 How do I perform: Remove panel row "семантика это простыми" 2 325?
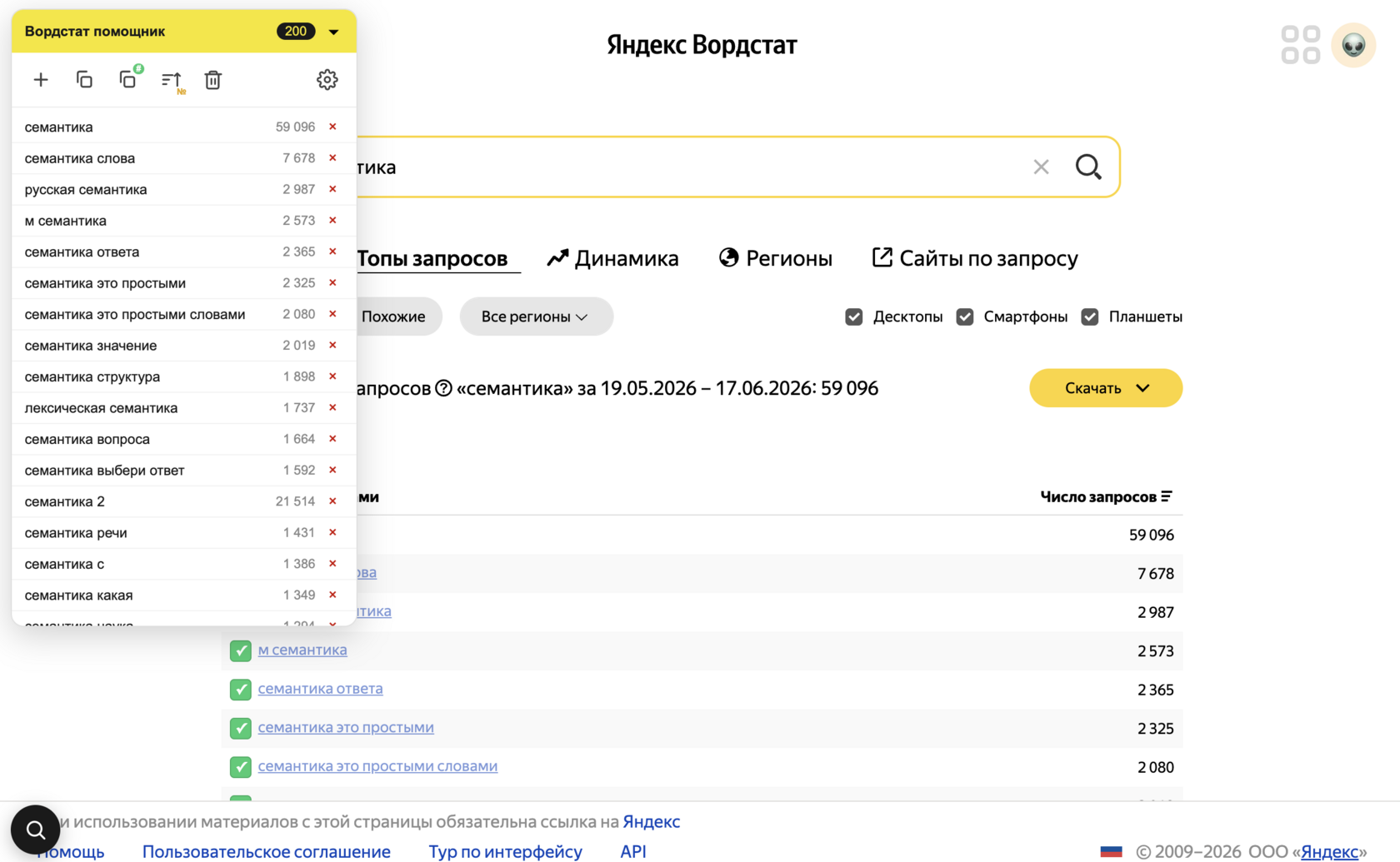332,283
